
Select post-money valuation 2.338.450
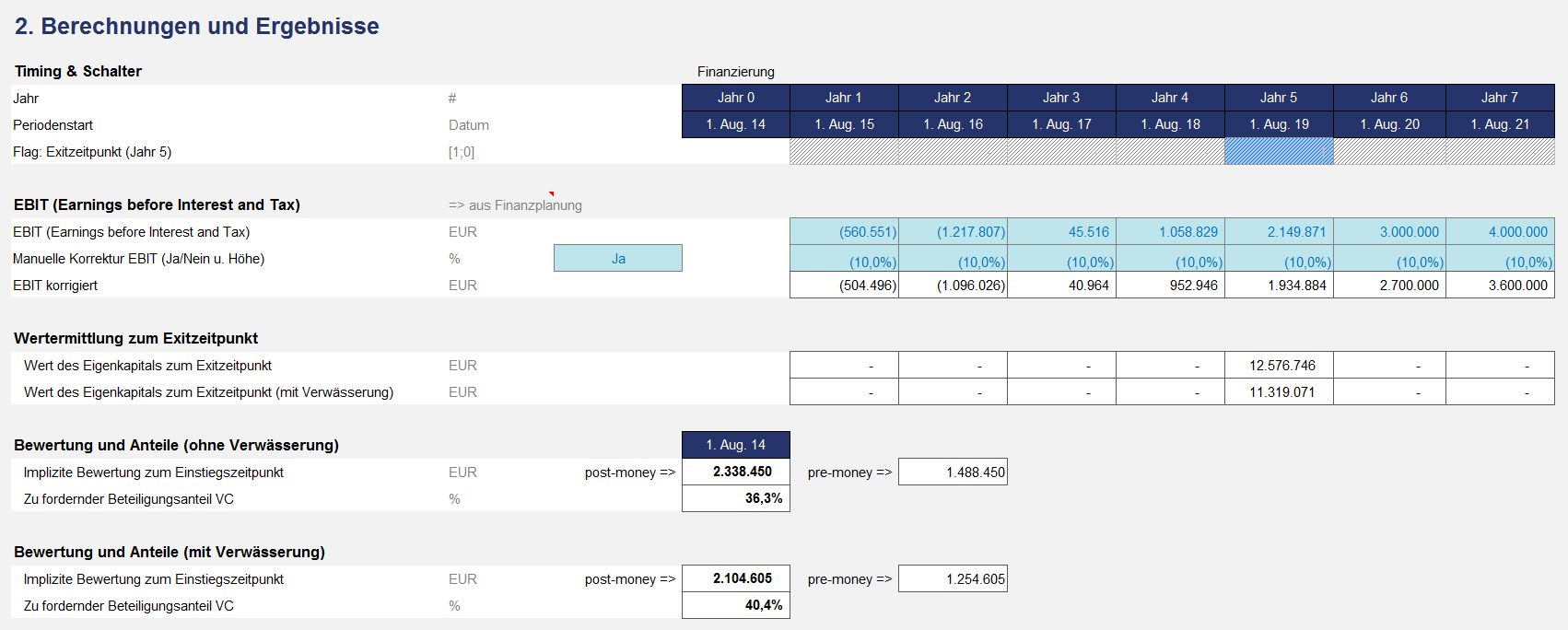coord(736,472)
